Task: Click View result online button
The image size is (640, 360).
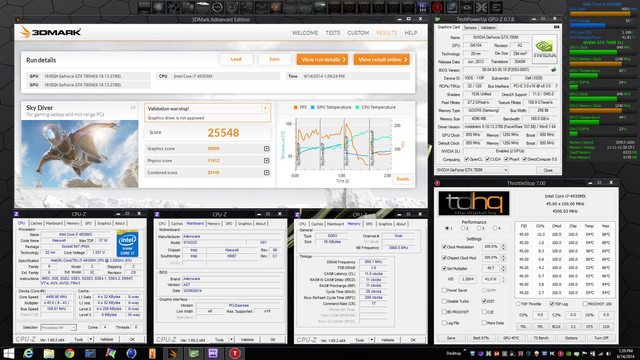Action: click(x=382, y=60)
